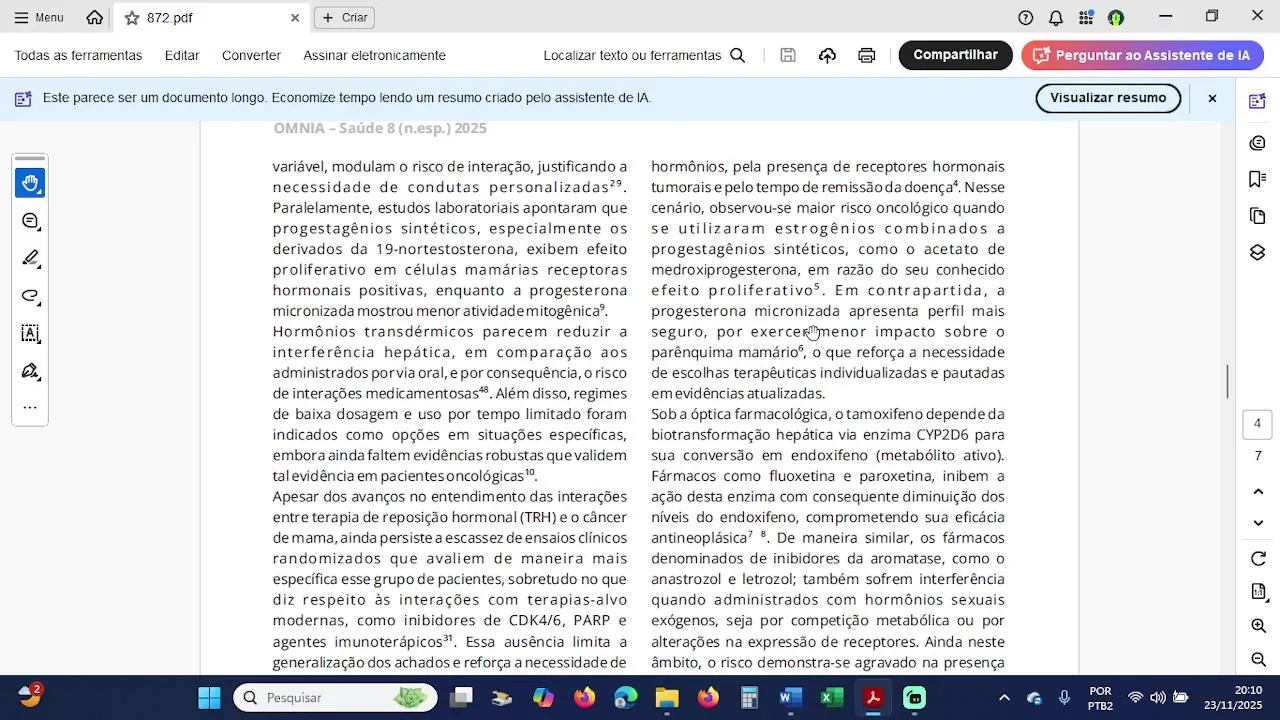Click the Compartilhar button

955,55
